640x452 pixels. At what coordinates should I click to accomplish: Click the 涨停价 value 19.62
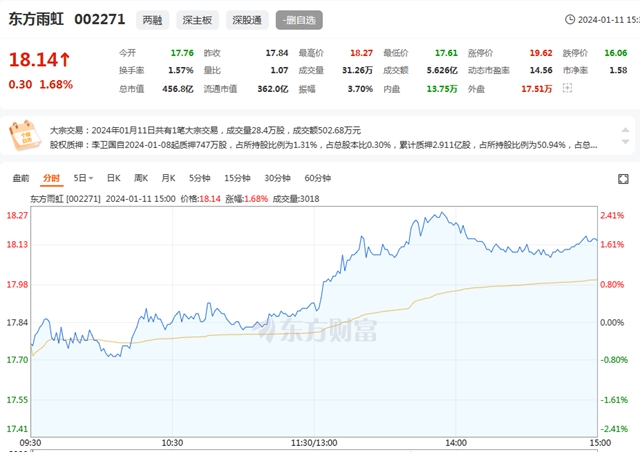tap(541, 53)
